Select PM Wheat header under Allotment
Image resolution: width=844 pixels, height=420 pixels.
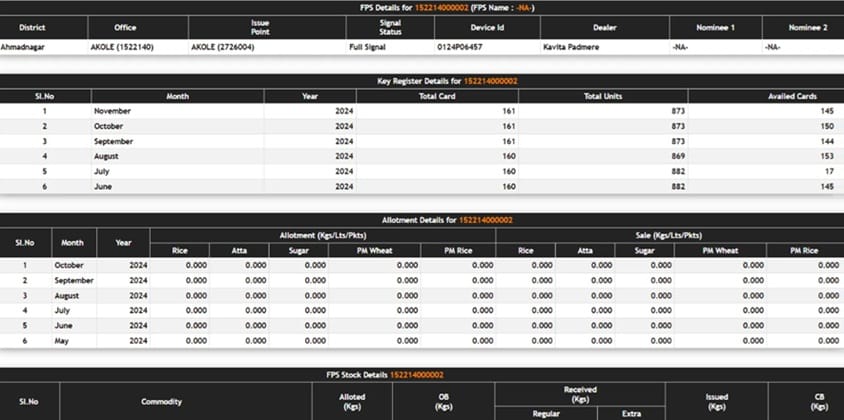(x=374, y=250)
